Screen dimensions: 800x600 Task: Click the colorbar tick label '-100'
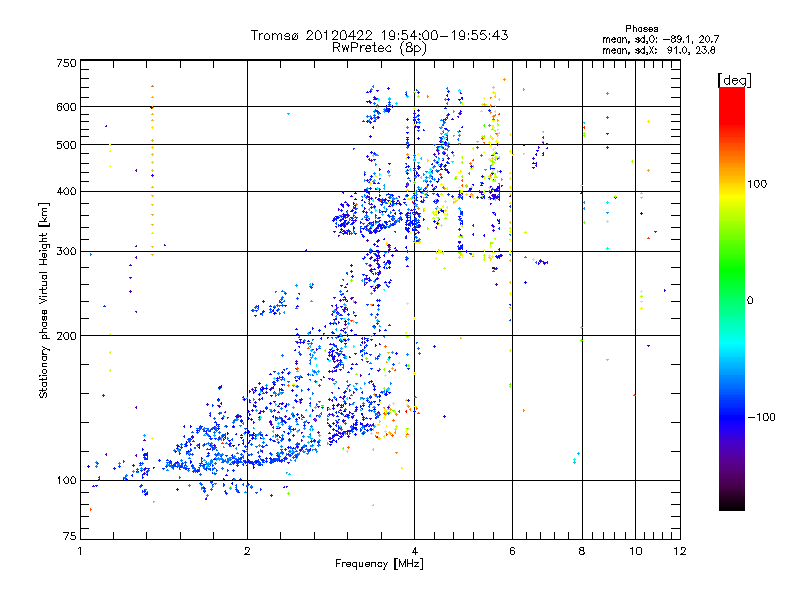pyautogui.click(x=761, y=417)
